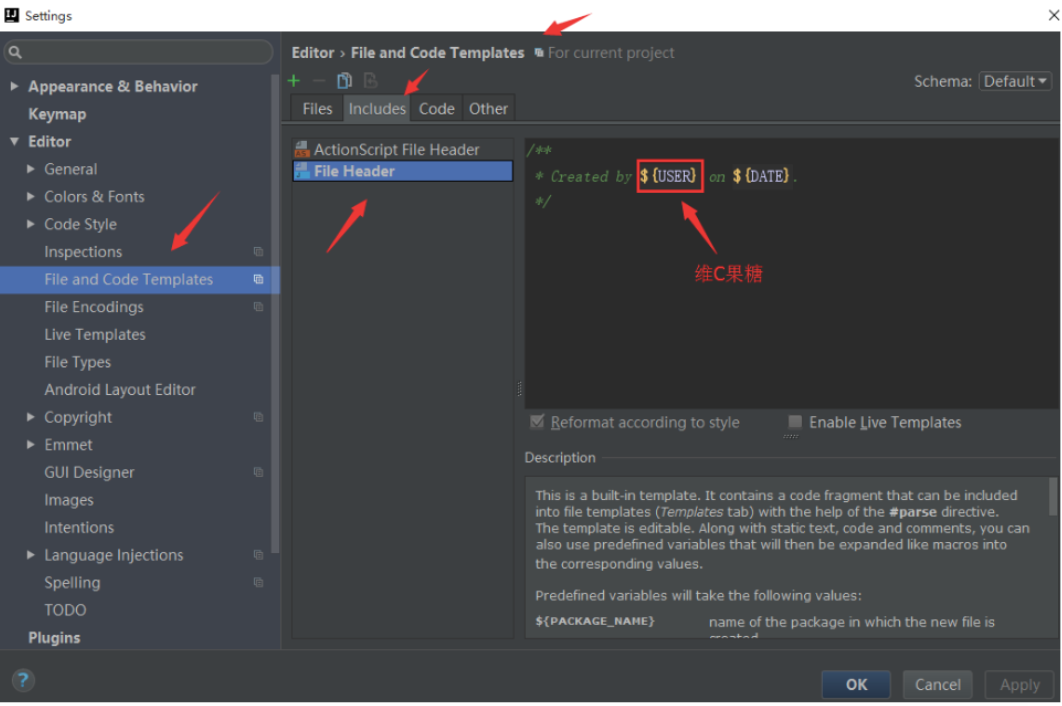Click the OK button
Screen dimensions: 1062x706
pos(856,684)
